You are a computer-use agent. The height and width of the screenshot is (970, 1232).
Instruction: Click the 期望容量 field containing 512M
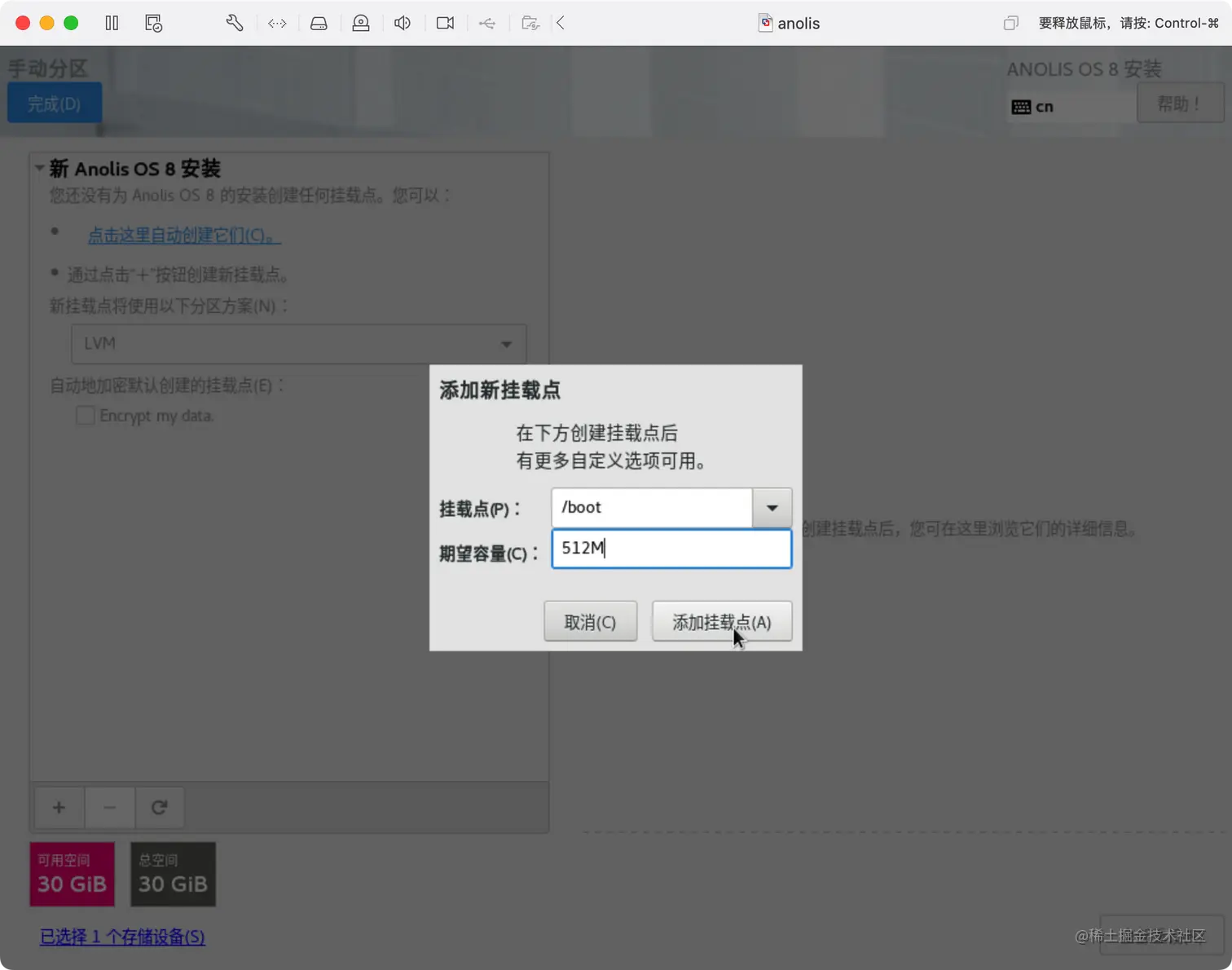[x=671, y=549]
